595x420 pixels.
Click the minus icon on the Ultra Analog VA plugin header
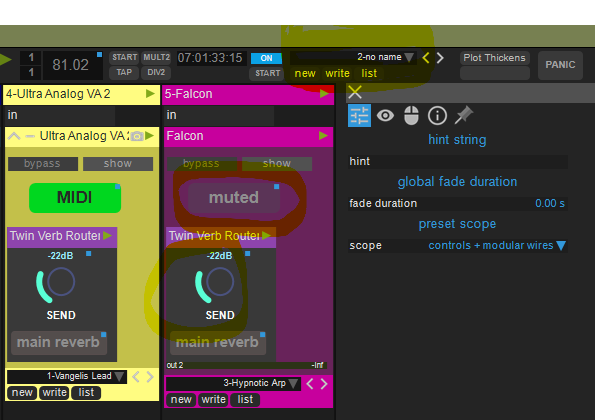[30, 136]
